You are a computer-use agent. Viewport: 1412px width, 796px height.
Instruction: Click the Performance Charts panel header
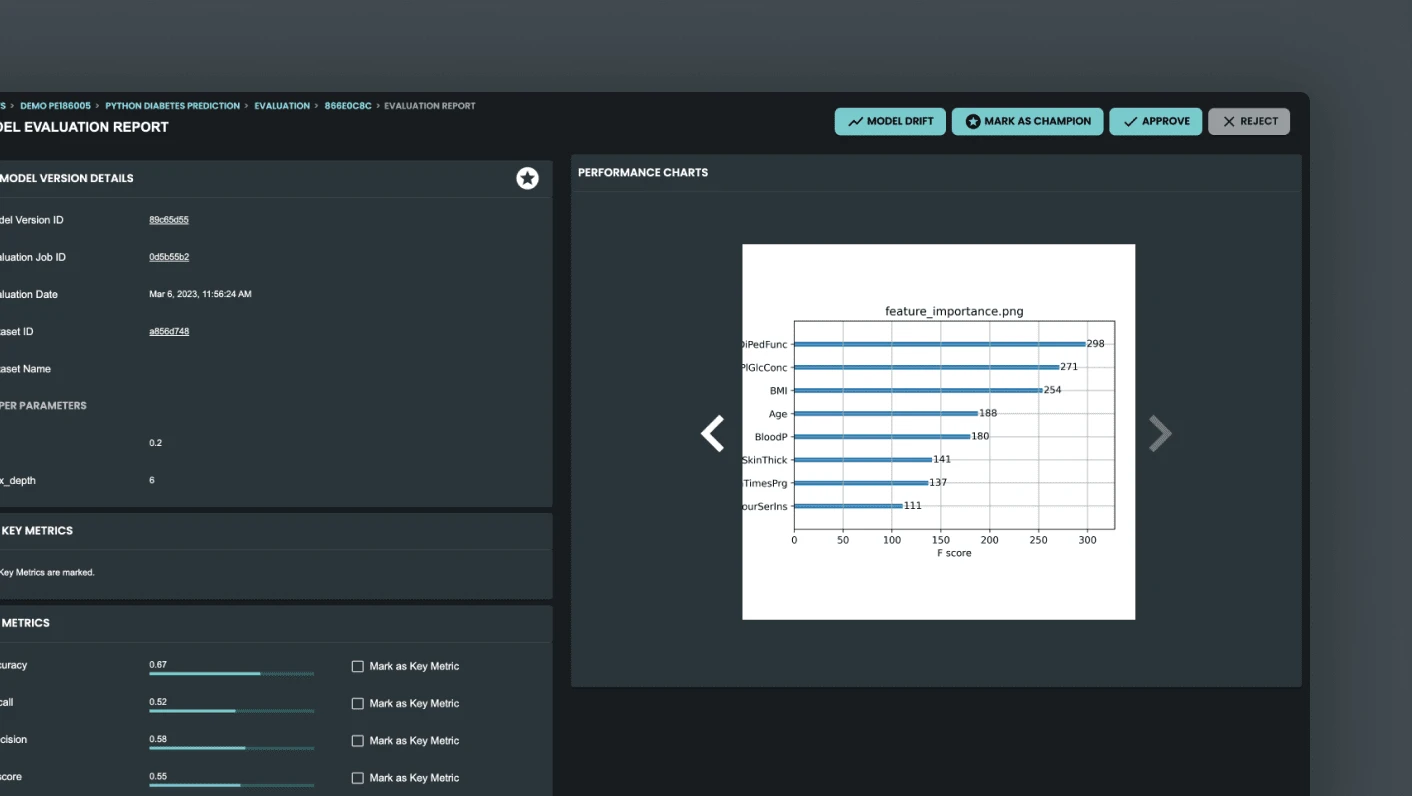click(643, 173)
